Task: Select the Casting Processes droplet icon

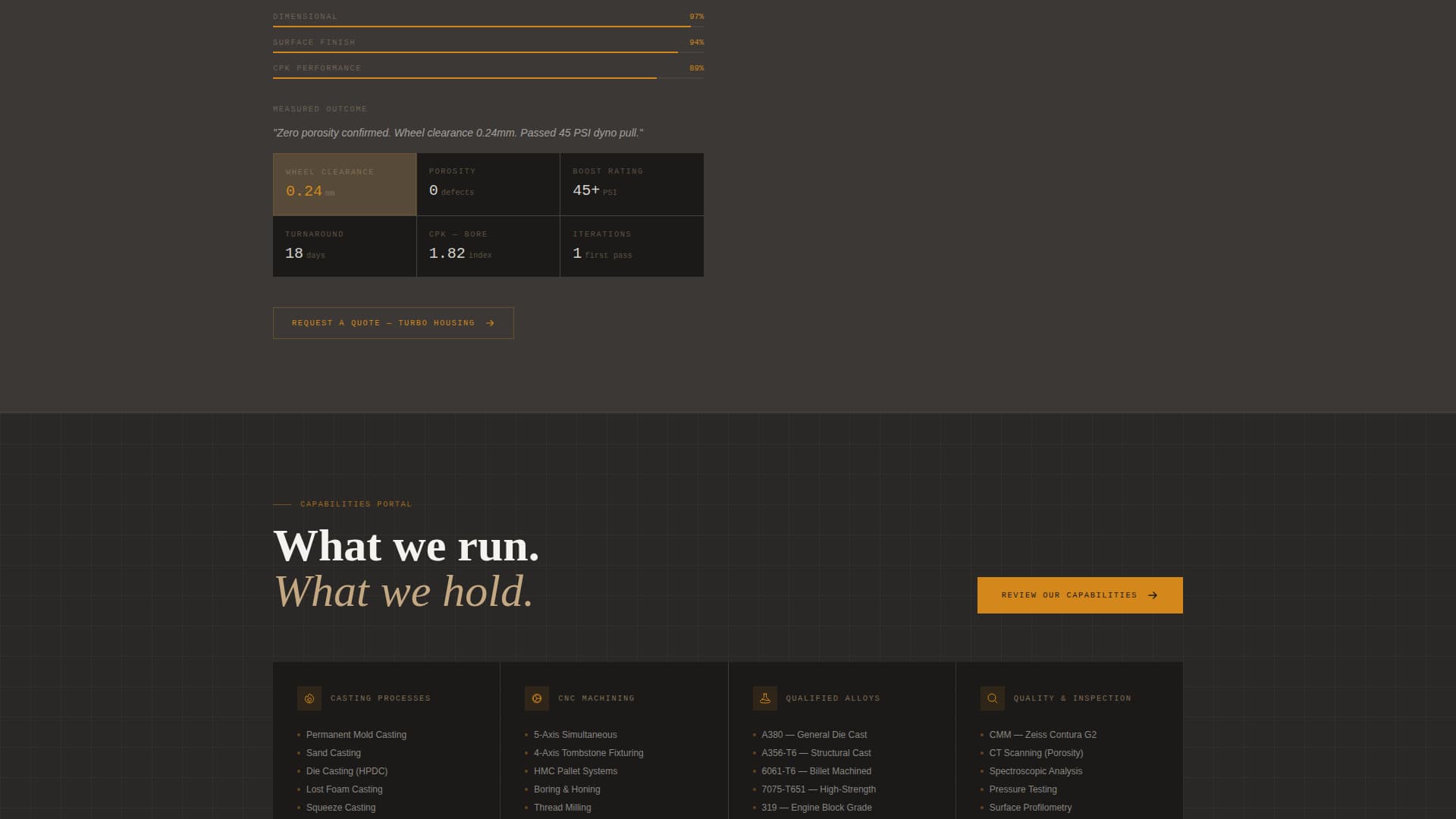Action: (309, 698)
